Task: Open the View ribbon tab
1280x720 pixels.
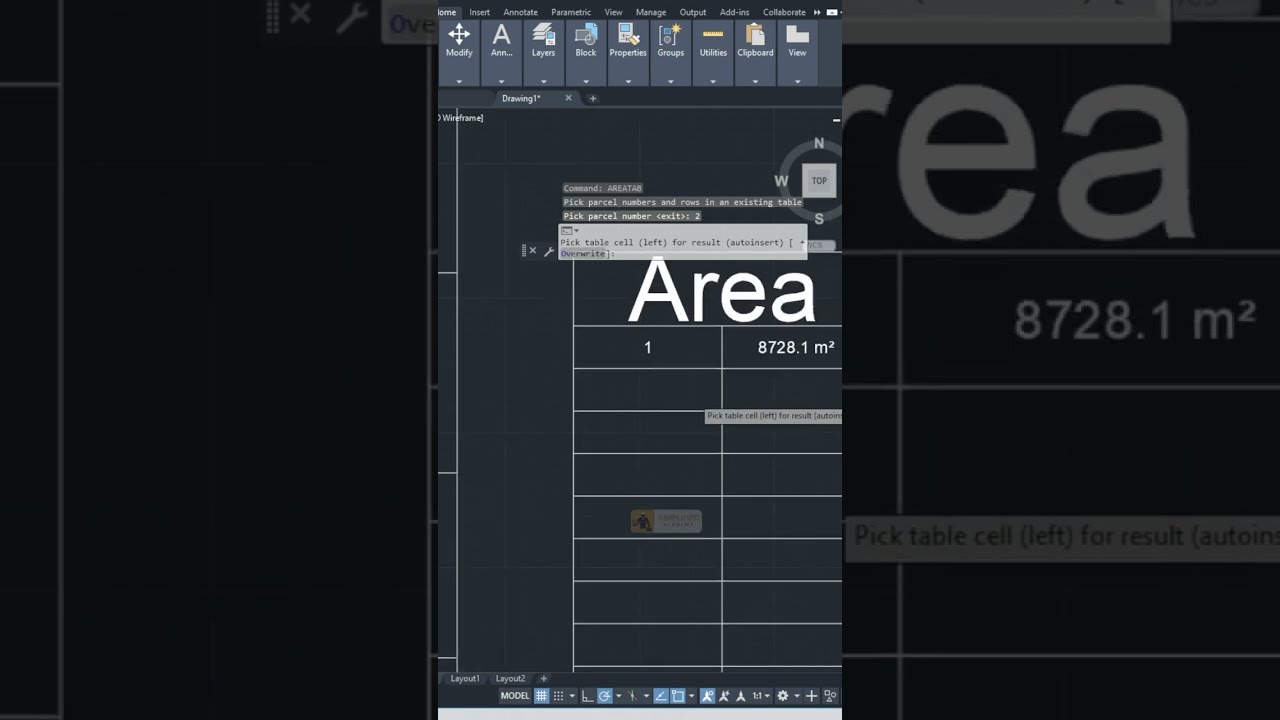Action: point(613,12)
